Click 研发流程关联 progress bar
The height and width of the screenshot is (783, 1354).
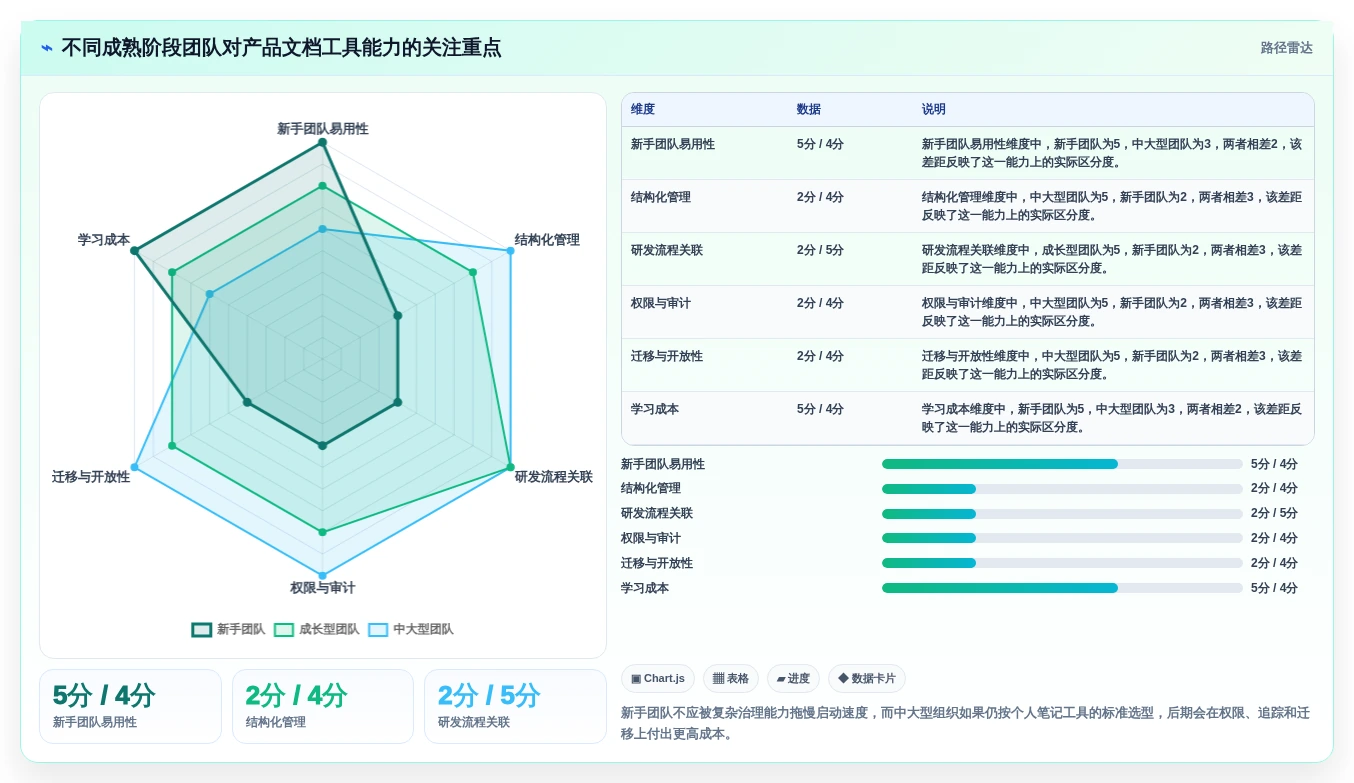1062,514
